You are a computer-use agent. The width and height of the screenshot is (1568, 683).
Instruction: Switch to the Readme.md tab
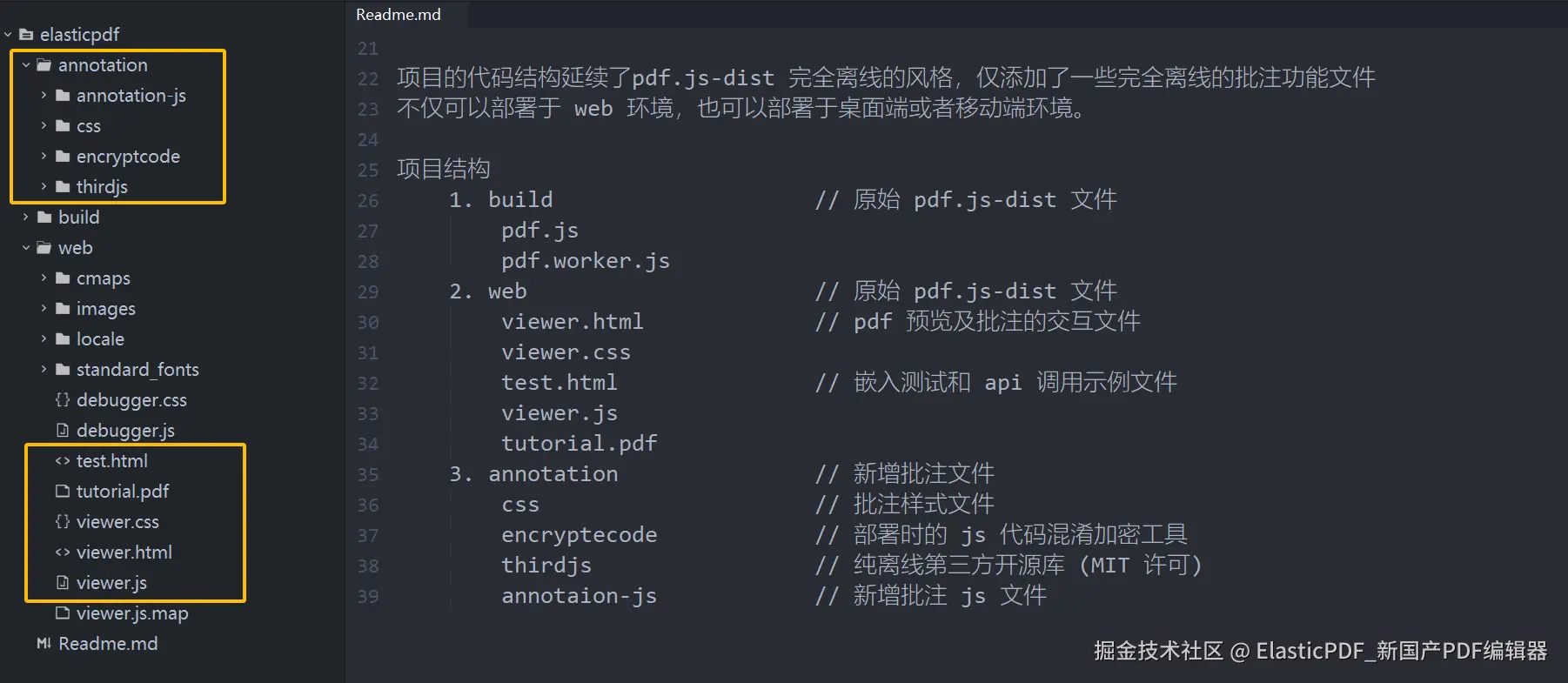tap(397, 14)
